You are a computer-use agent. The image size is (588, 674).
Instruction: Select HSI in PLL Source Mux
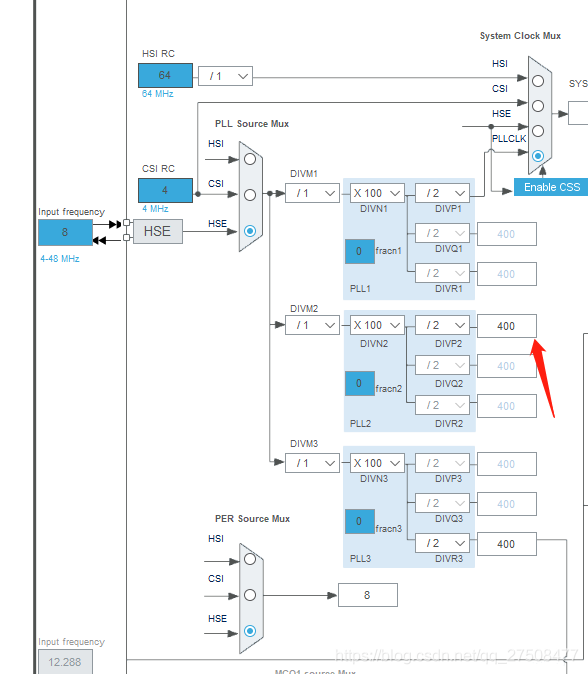[x=250, y=159]
